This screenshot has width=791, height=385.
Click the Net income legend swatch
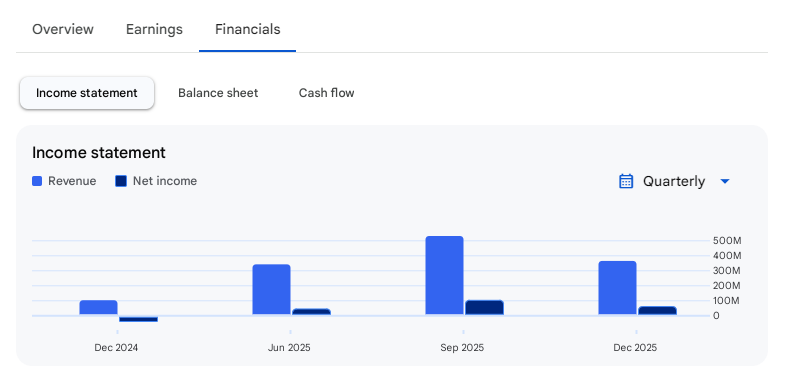121,181
